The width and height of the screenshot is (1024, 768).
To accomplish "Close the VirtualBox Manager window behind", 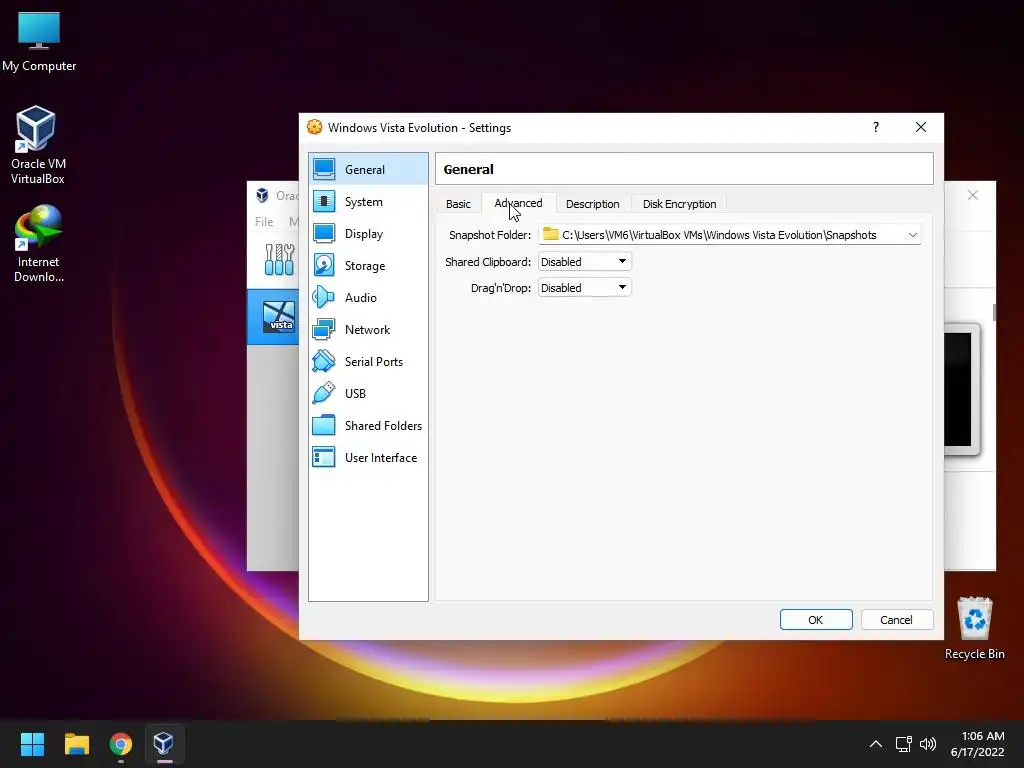I will point(972,195).
